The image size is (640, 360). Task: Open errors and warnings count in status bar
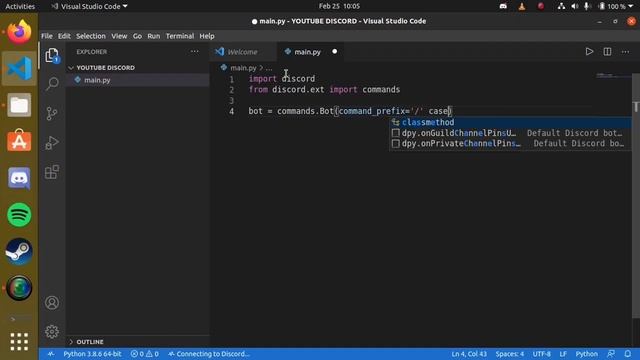(x=144, y=354)
